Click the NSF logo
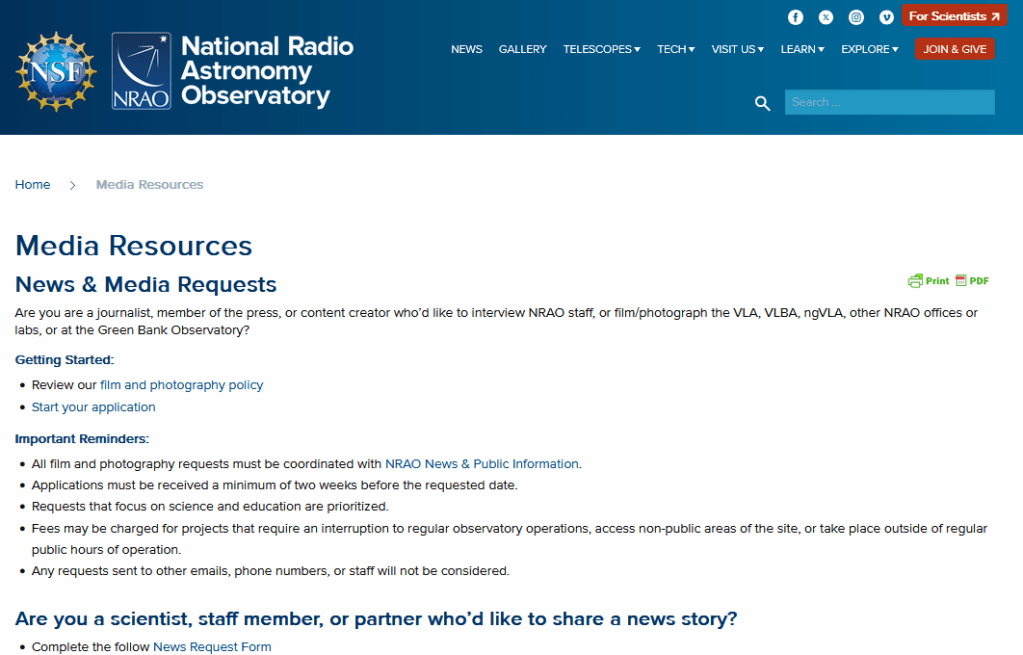 click(x=56, y=70)
